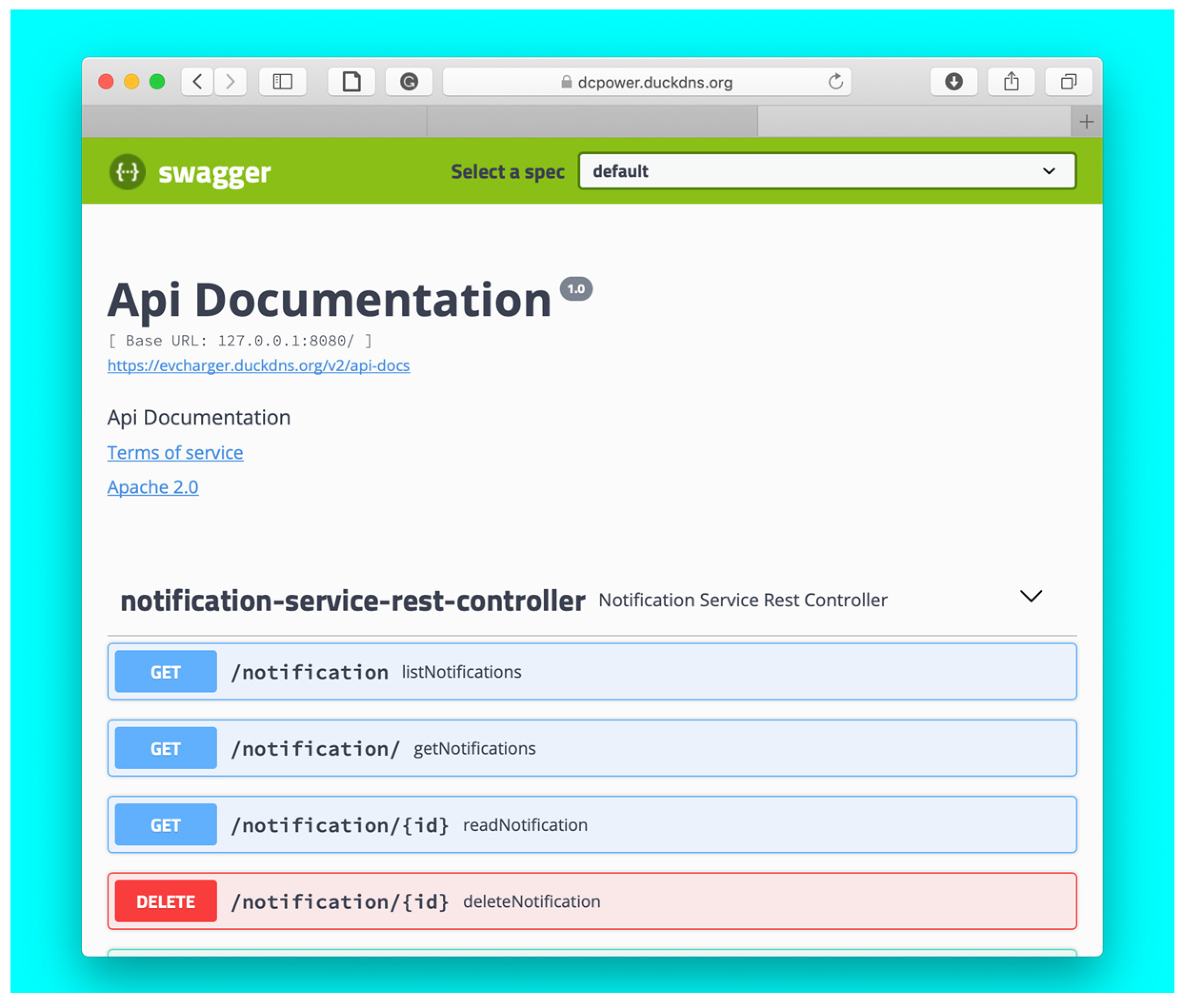Expand GET /notification listNotifications operation
The height and width of the screenshot is (1008, 1185).
click(x=592, y=672)
